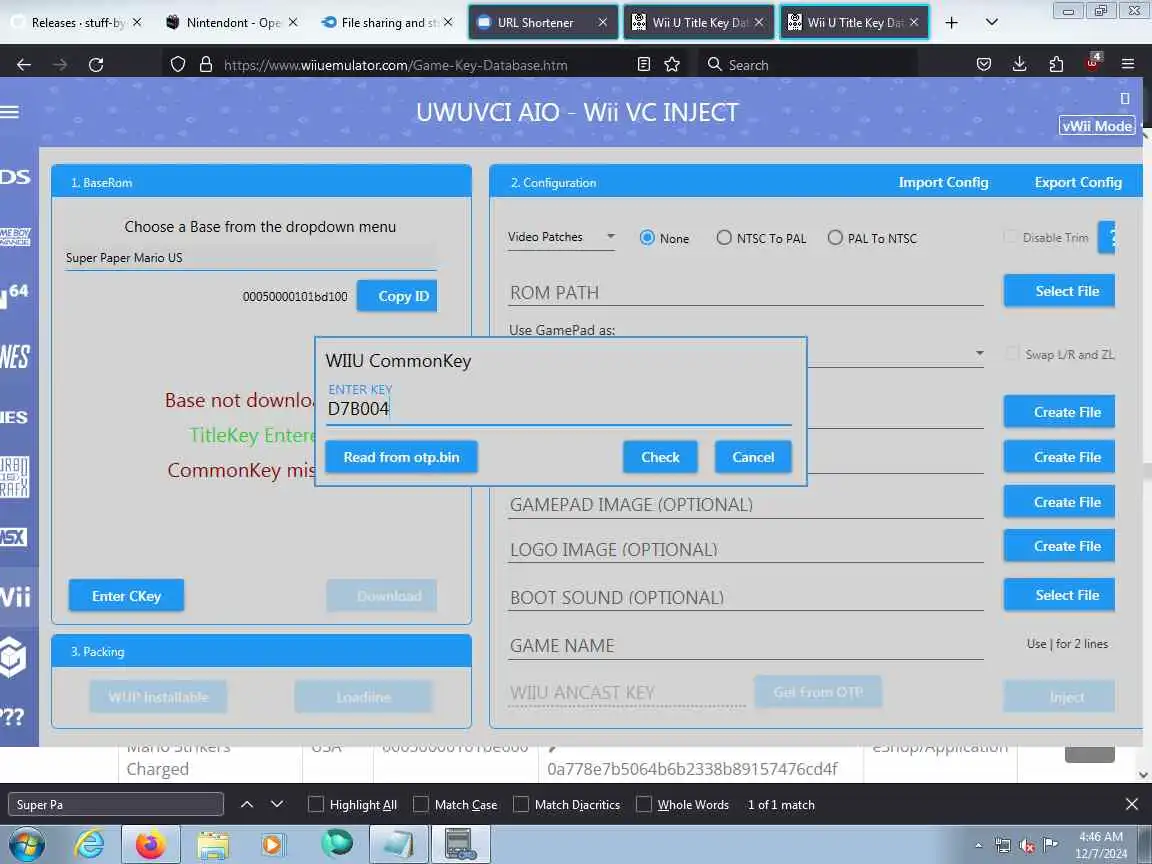Switch to URL Shortener tab
The image size is (1152, 864).
point(543,23)
